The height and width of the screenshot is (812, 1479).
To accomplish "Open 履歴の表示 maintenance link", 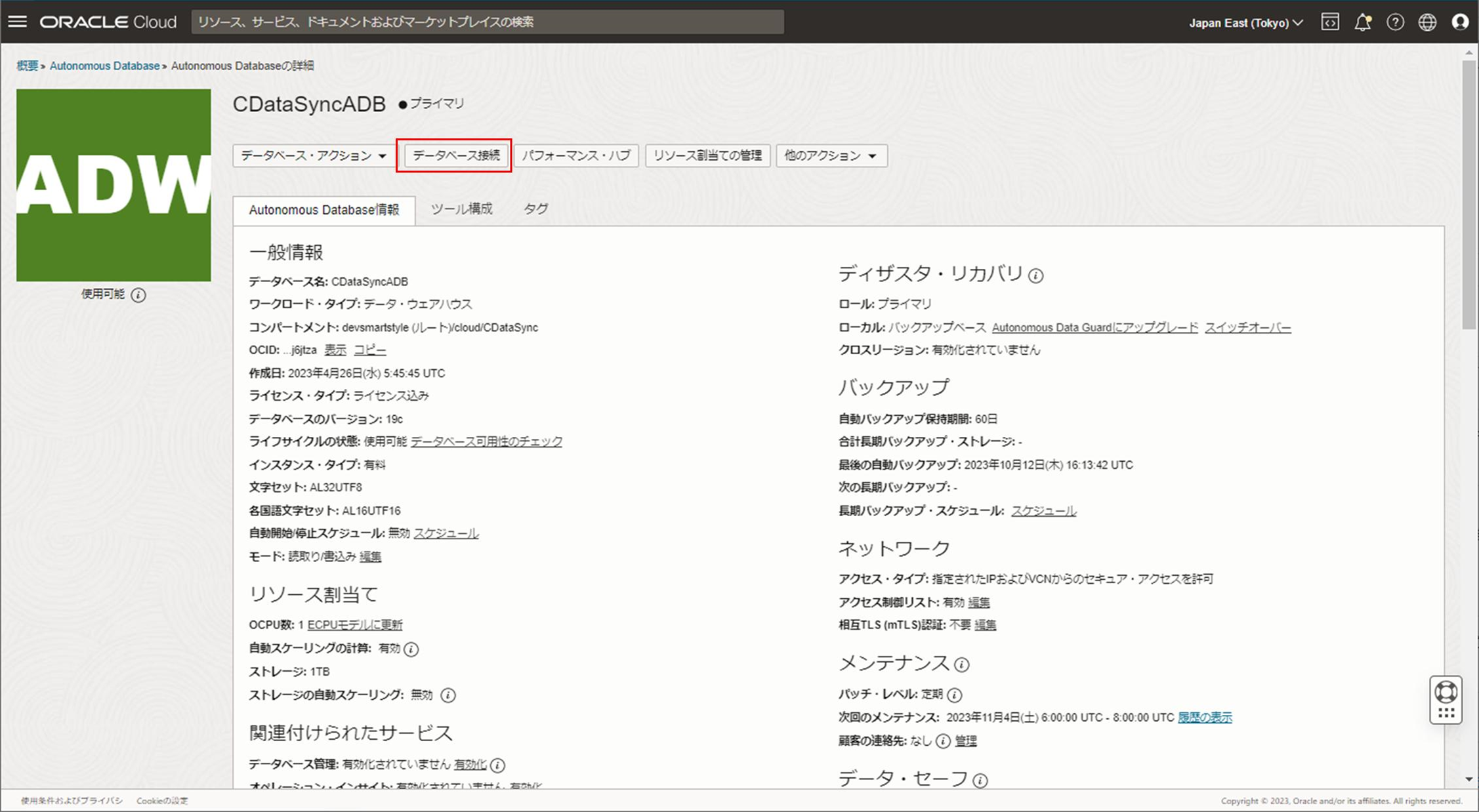I will pyautogui.click(x=1205, y=718).
